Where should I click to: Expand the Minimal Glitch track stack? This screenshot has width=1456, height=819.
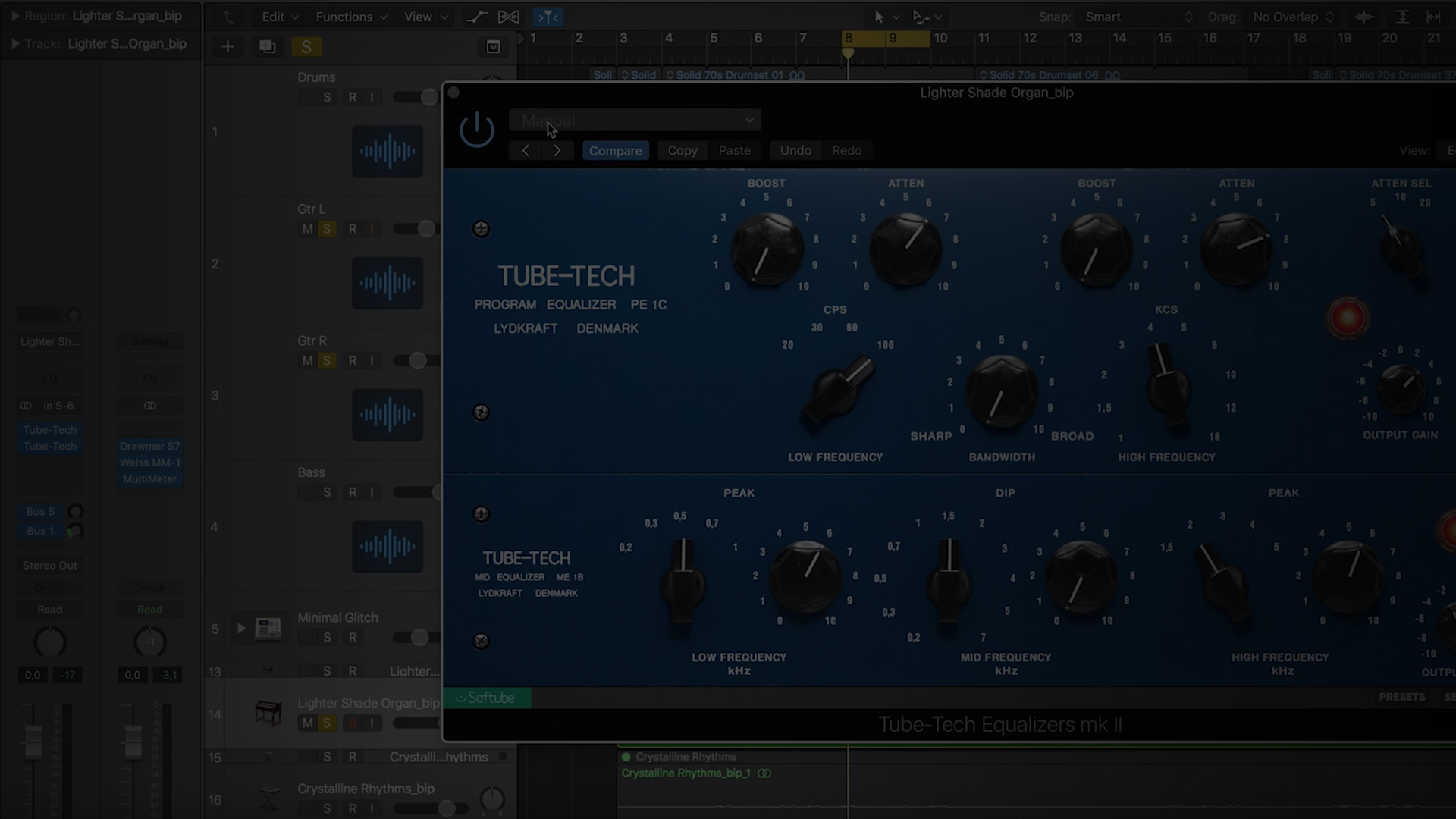tap(241, 629)
